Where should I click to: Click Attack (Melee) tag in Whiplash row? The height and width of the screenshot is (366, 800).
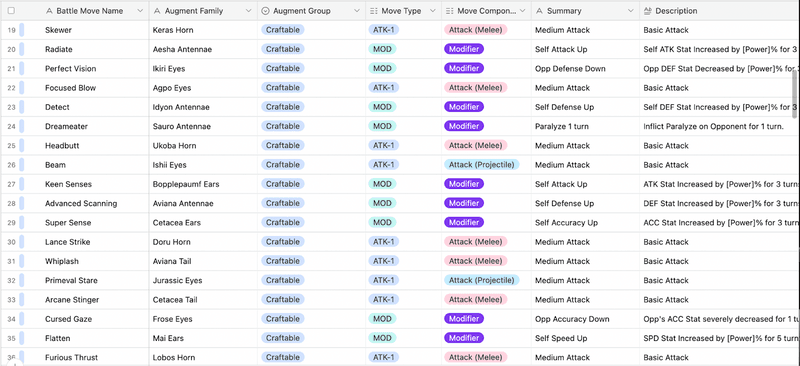pyautogui.click(x=476, y=261)
